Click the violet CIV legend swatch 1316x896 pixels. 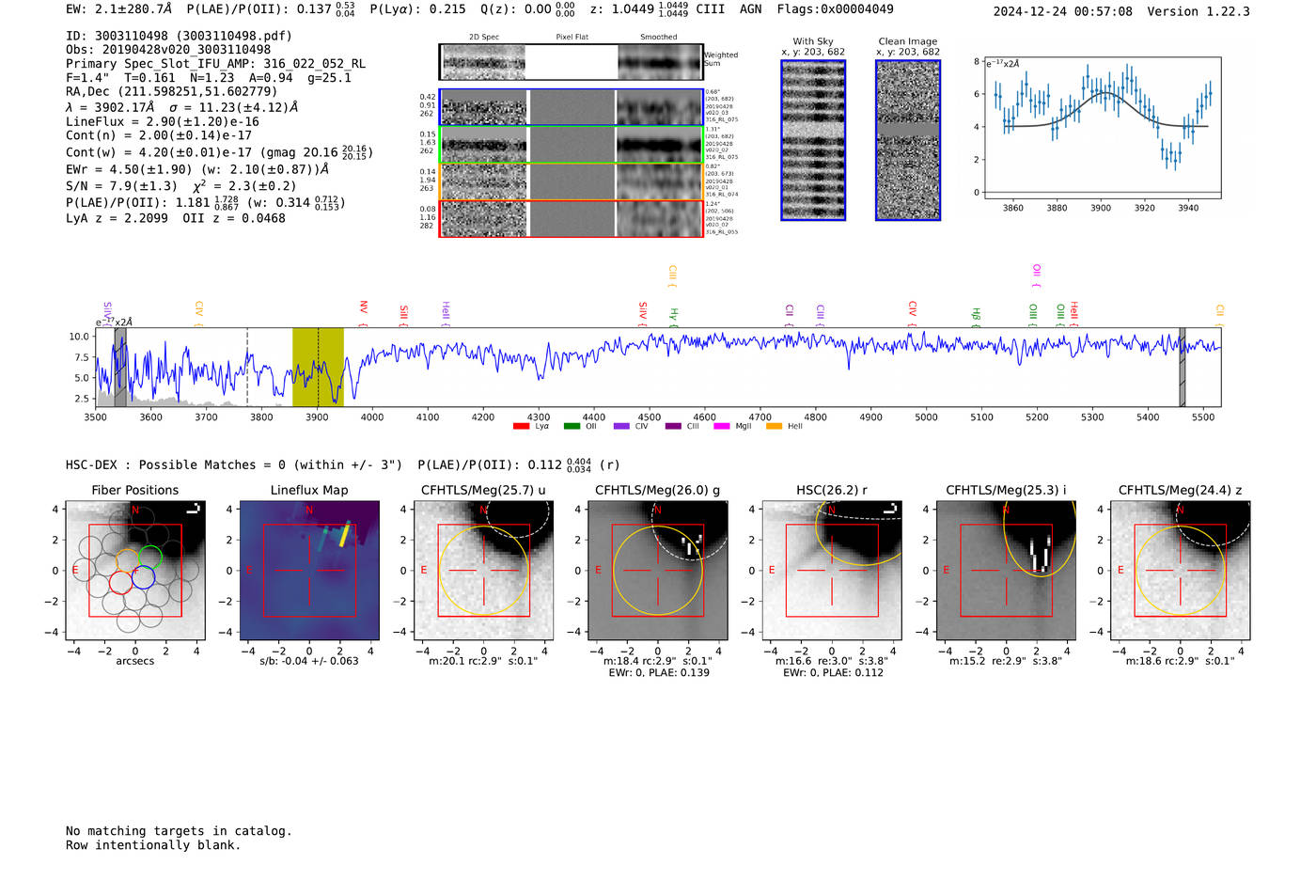click(x=621, y=427)
